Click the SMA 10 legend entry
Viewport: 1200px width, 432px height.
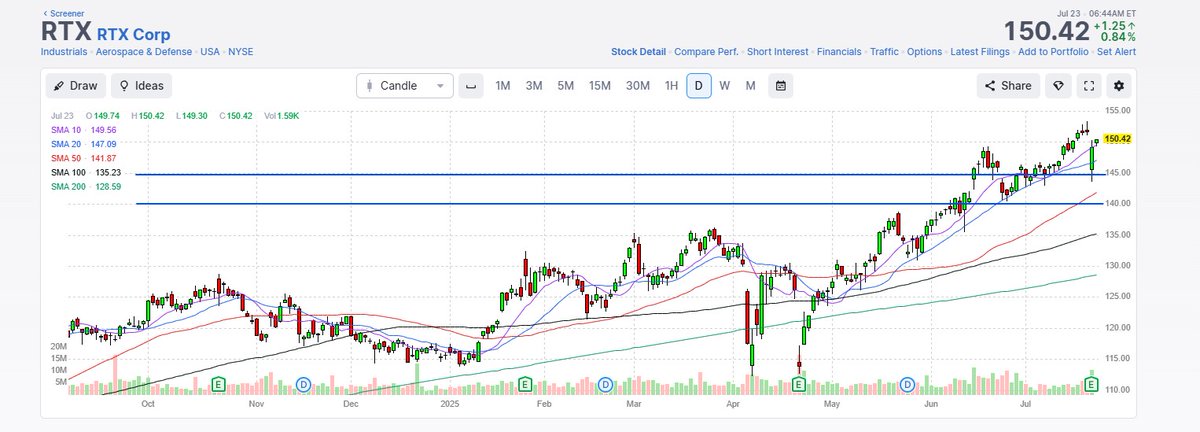84,130
